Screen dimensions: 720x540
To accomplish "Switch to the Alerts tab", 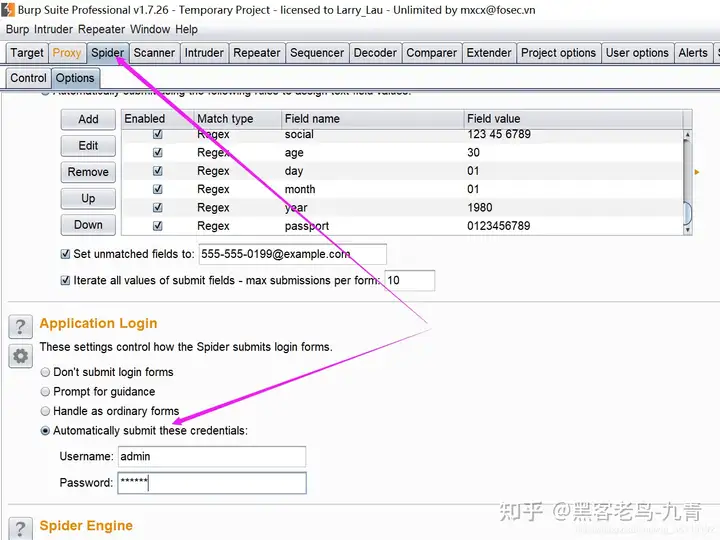I will [x=693, y=53].
